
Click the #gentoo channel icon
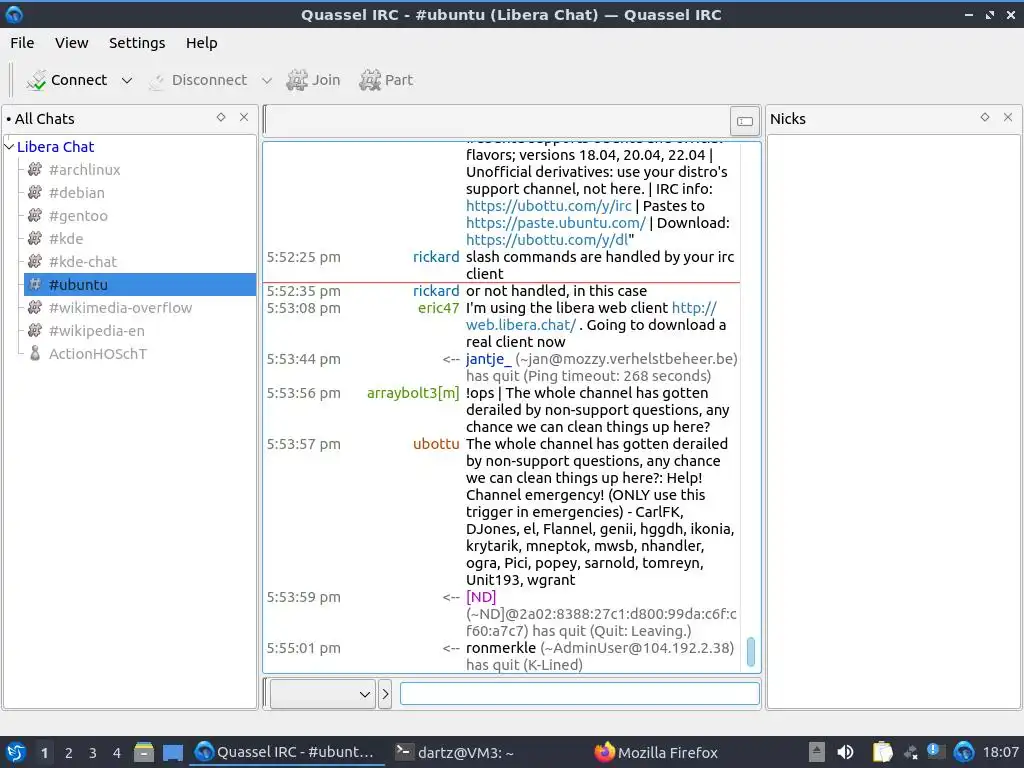point(35,216)
